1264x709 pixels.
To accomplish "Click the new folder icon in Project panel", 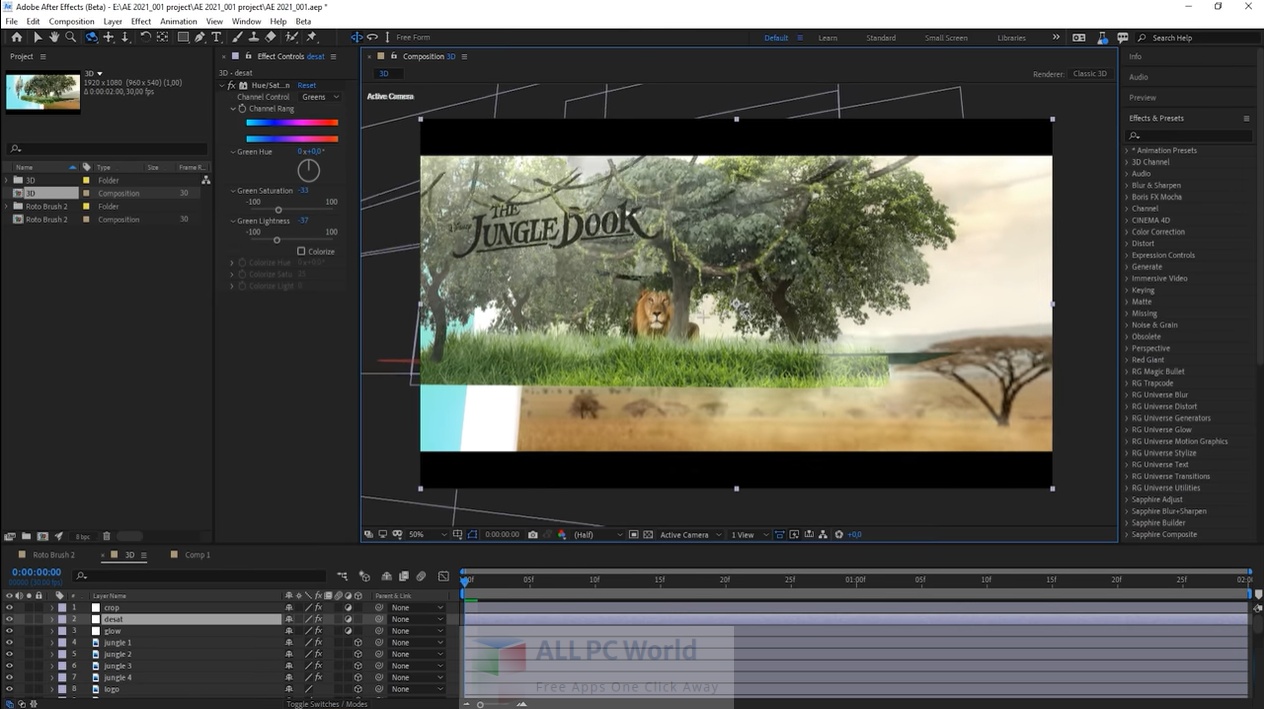I will coord(26,536).
